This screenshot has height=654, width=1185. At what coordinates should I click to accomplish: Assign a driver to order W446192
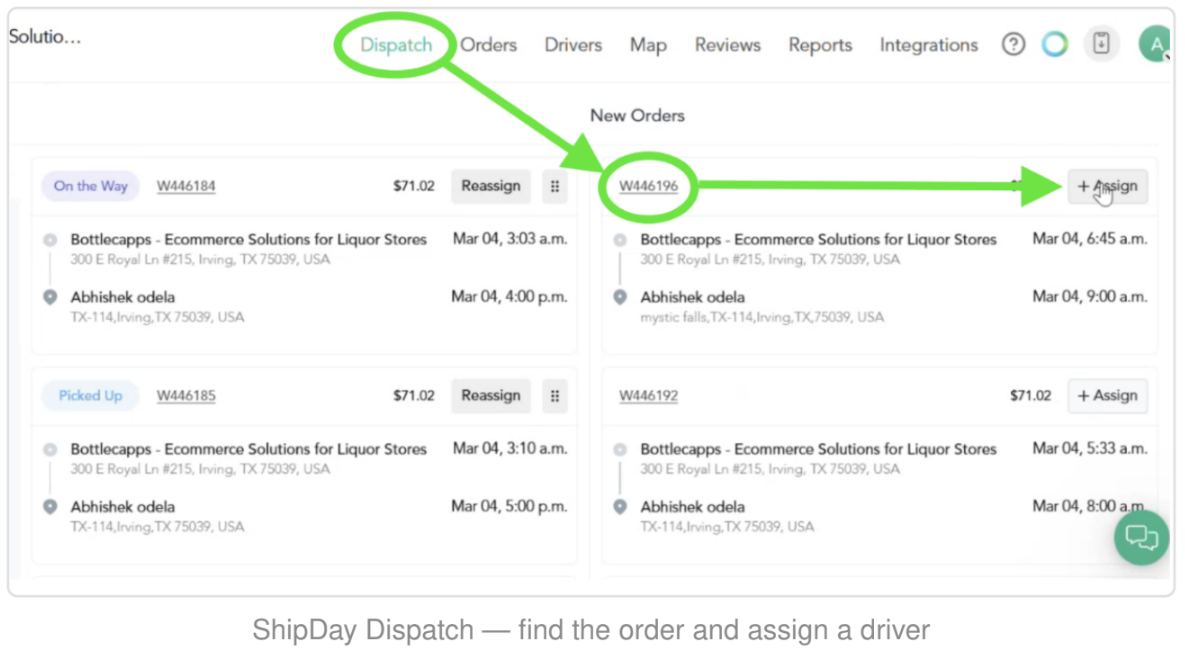1107,395
